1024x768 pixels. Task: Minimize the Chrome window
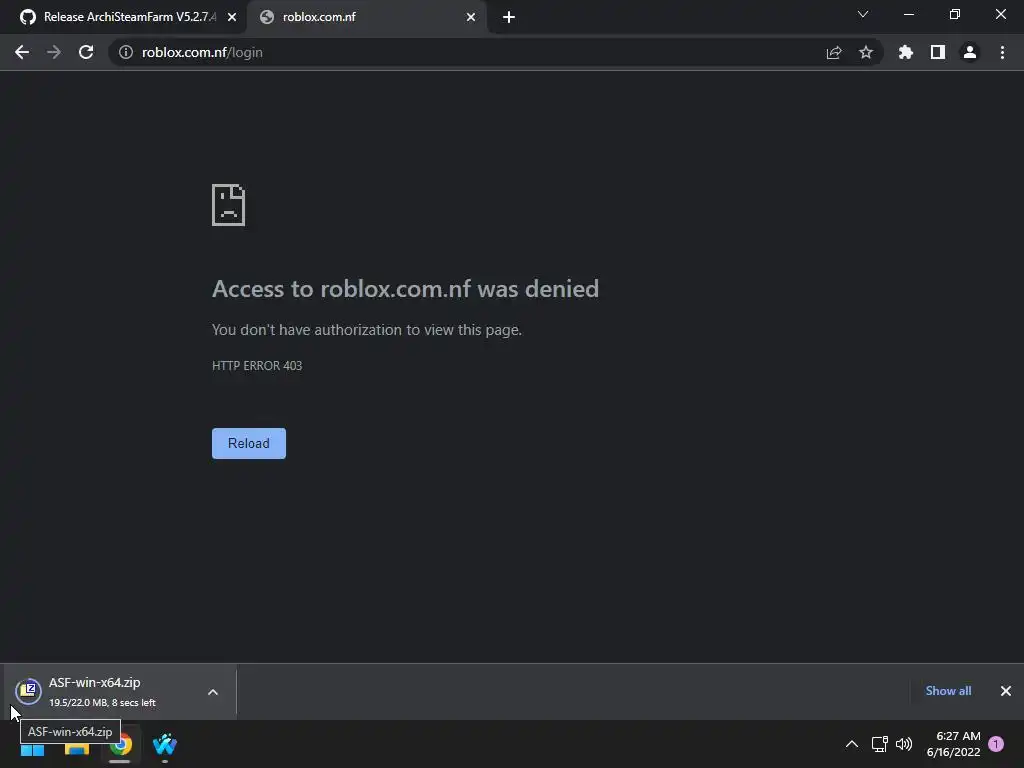click(908, 14)
